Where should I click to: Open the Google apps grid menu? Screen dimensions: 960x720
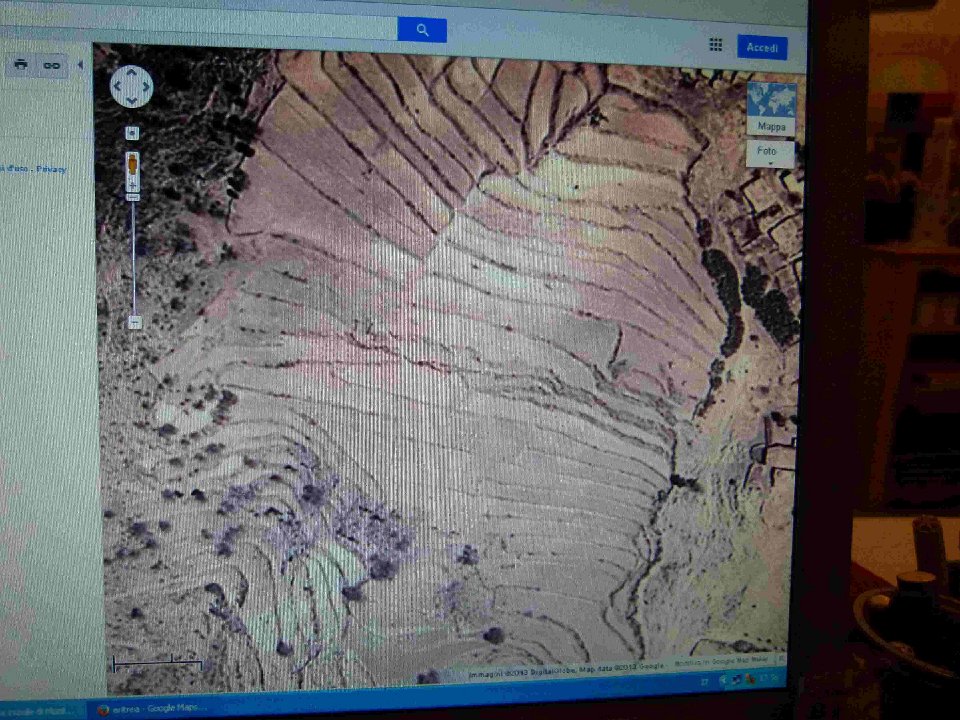(x=716, y=45)
